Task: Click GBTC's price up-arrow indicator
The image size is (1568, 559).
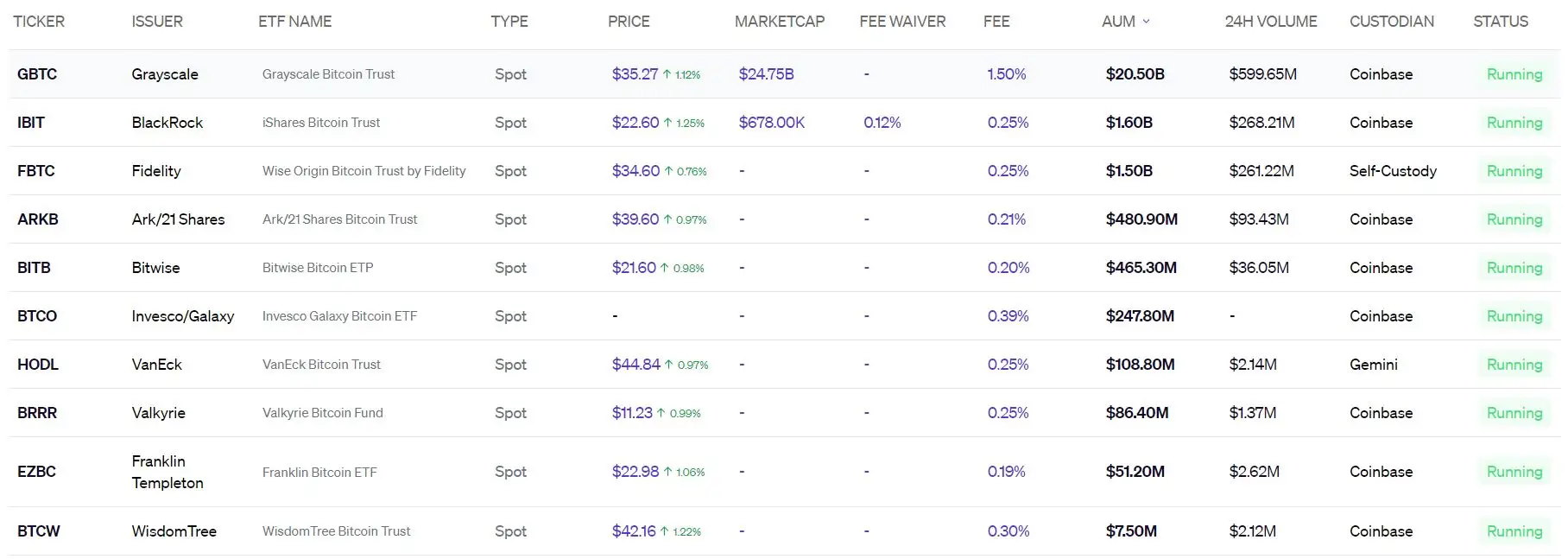Action: [x=667, y=73]
